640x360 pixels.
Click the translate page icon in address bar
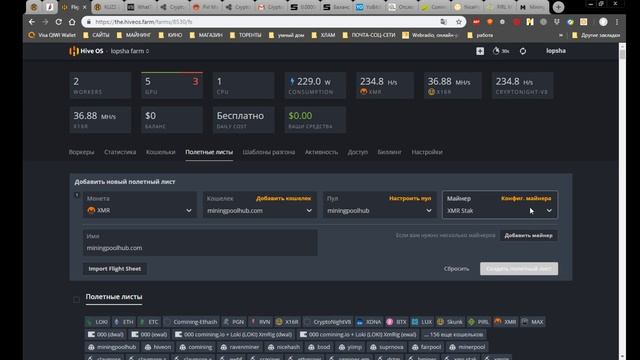pos(444,22)
